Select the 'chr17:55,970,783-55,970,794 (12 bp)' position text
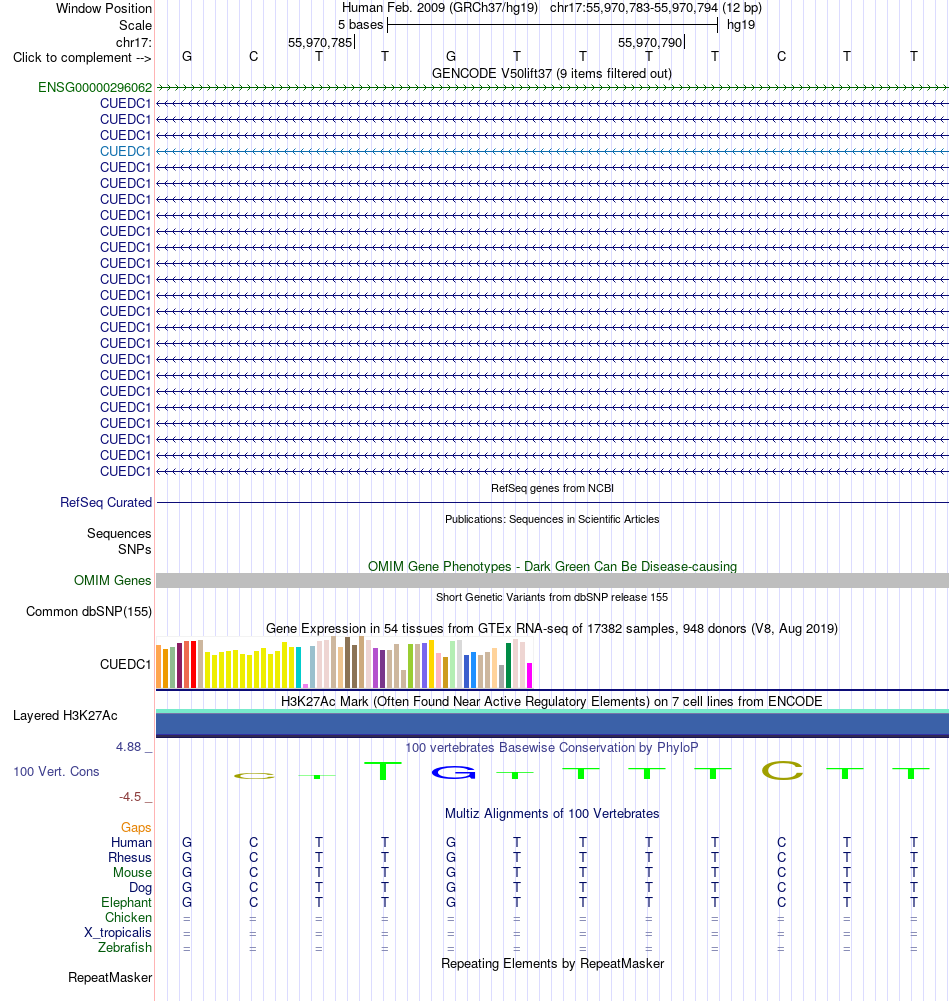The width and height of the screenshot is (950, 1001). pos(656,8)
